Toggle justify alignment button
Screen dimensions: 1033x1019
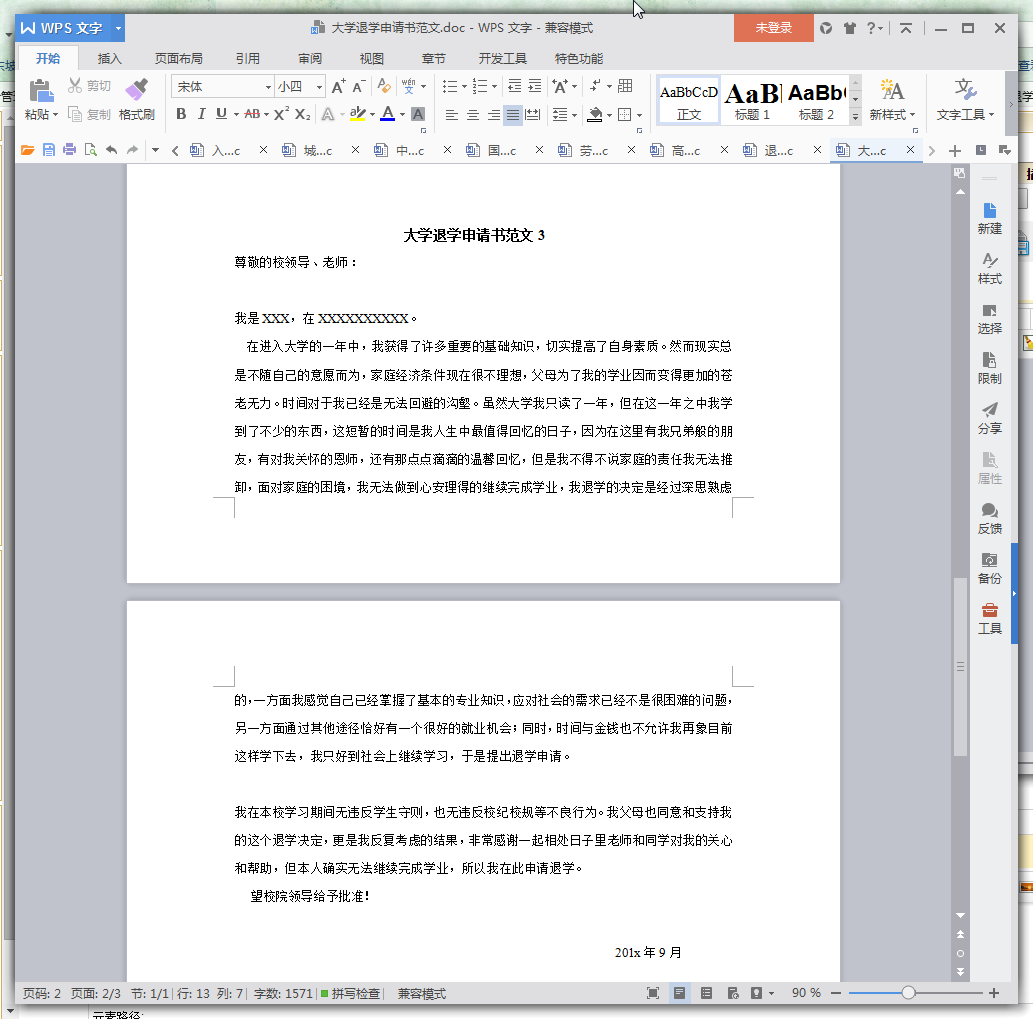513,115
